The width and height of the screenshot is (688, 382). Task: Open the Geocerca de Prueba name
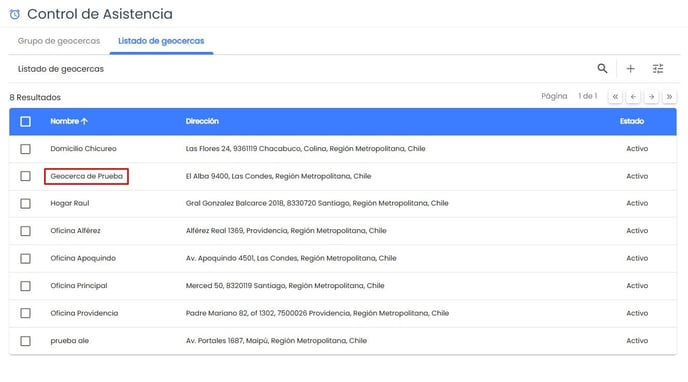pos(86,176)
